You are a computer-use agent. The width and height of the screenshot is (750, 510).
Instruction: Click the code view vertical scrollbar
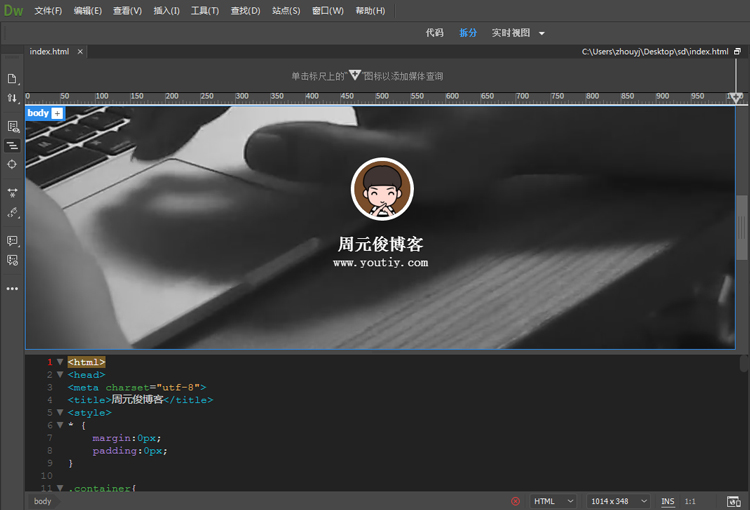tap(744, 364)
